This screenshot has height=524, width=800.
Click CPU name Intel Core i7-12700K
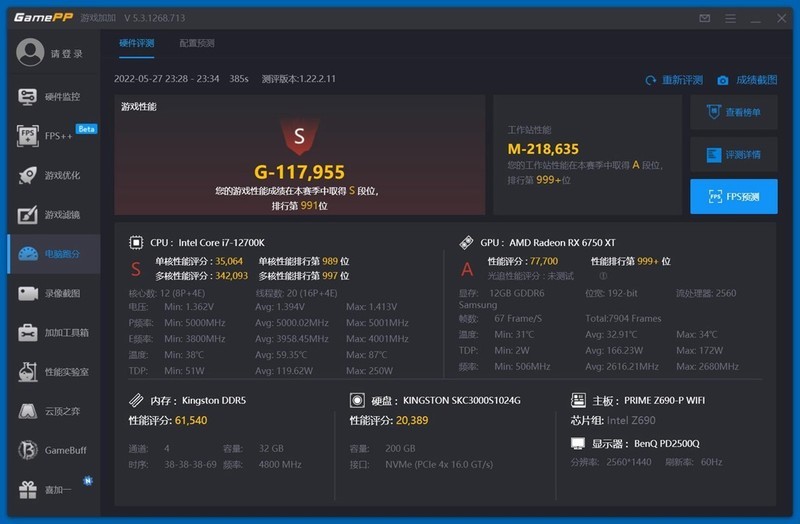pyautogui.click(x=221, y=242)
